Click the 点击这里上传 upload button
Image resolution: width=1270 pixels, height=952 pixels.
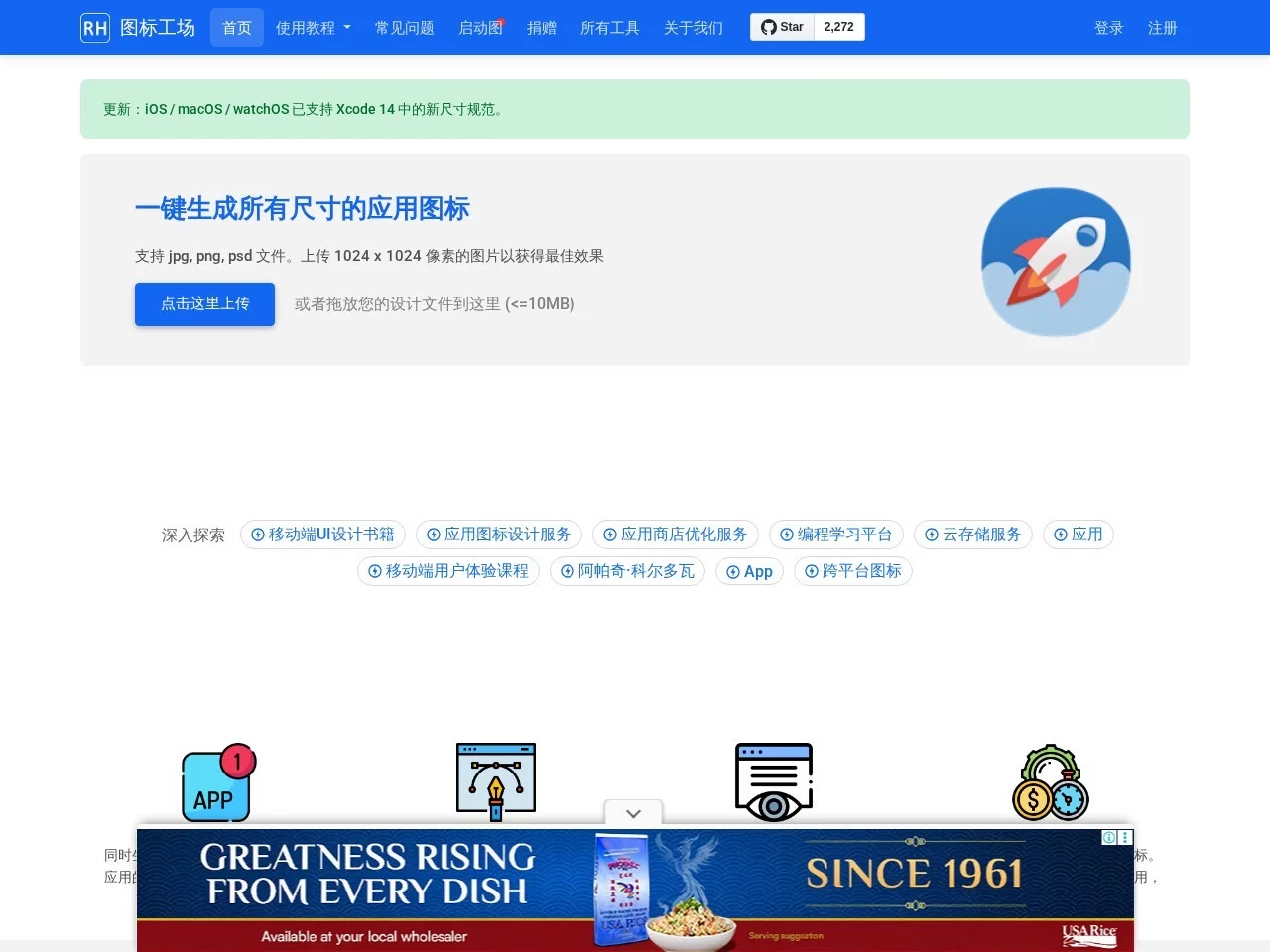click(x=204, y=303)
